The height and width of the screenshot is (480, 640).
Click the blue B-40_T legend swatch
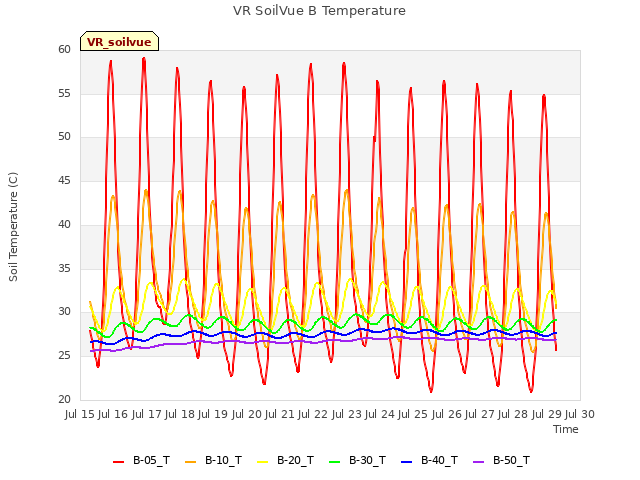[407, 462]
